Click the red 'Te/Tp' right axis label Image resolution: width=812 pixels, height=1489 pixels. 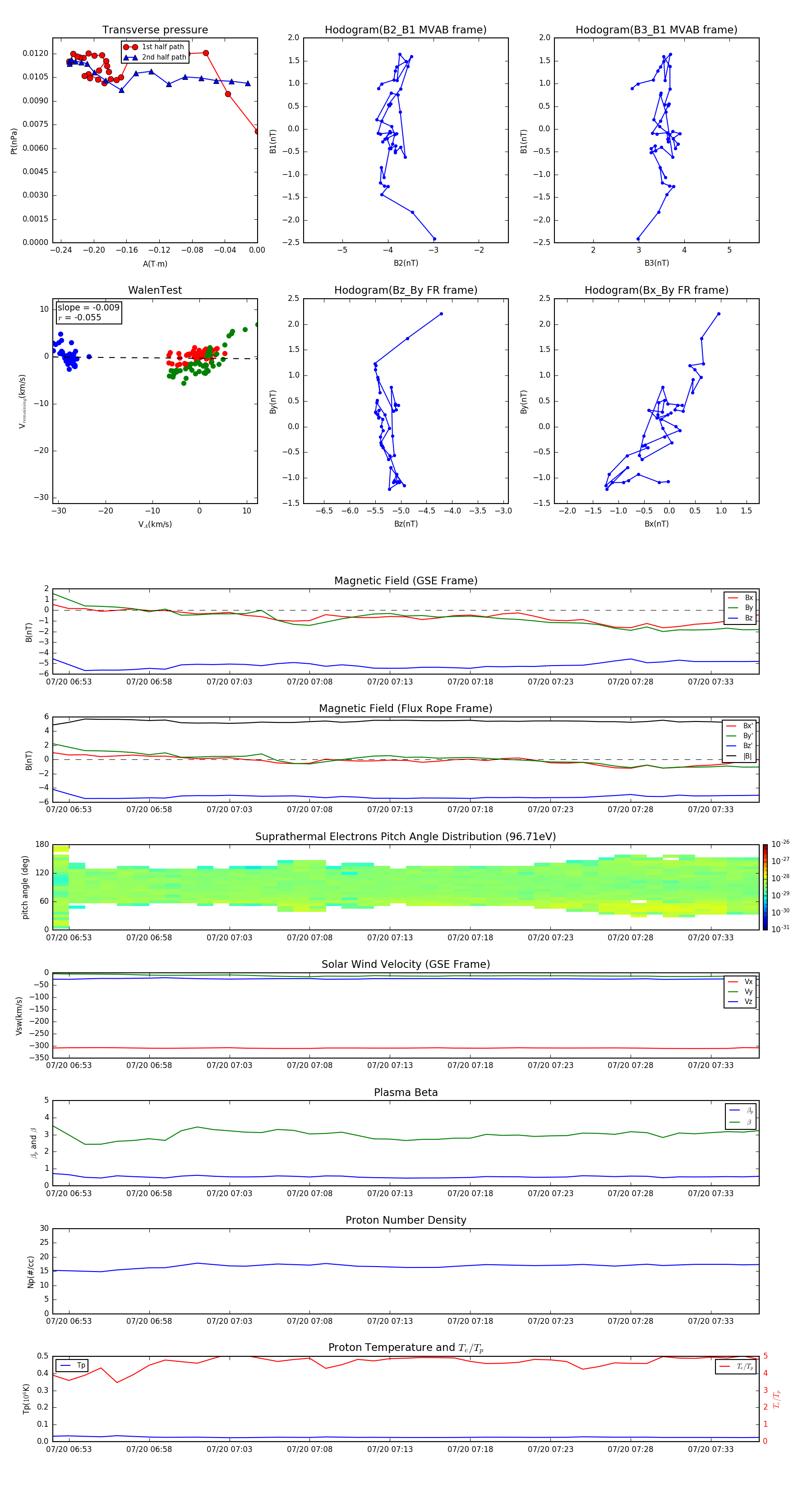pyautogui.click(x=777, y=1399)
